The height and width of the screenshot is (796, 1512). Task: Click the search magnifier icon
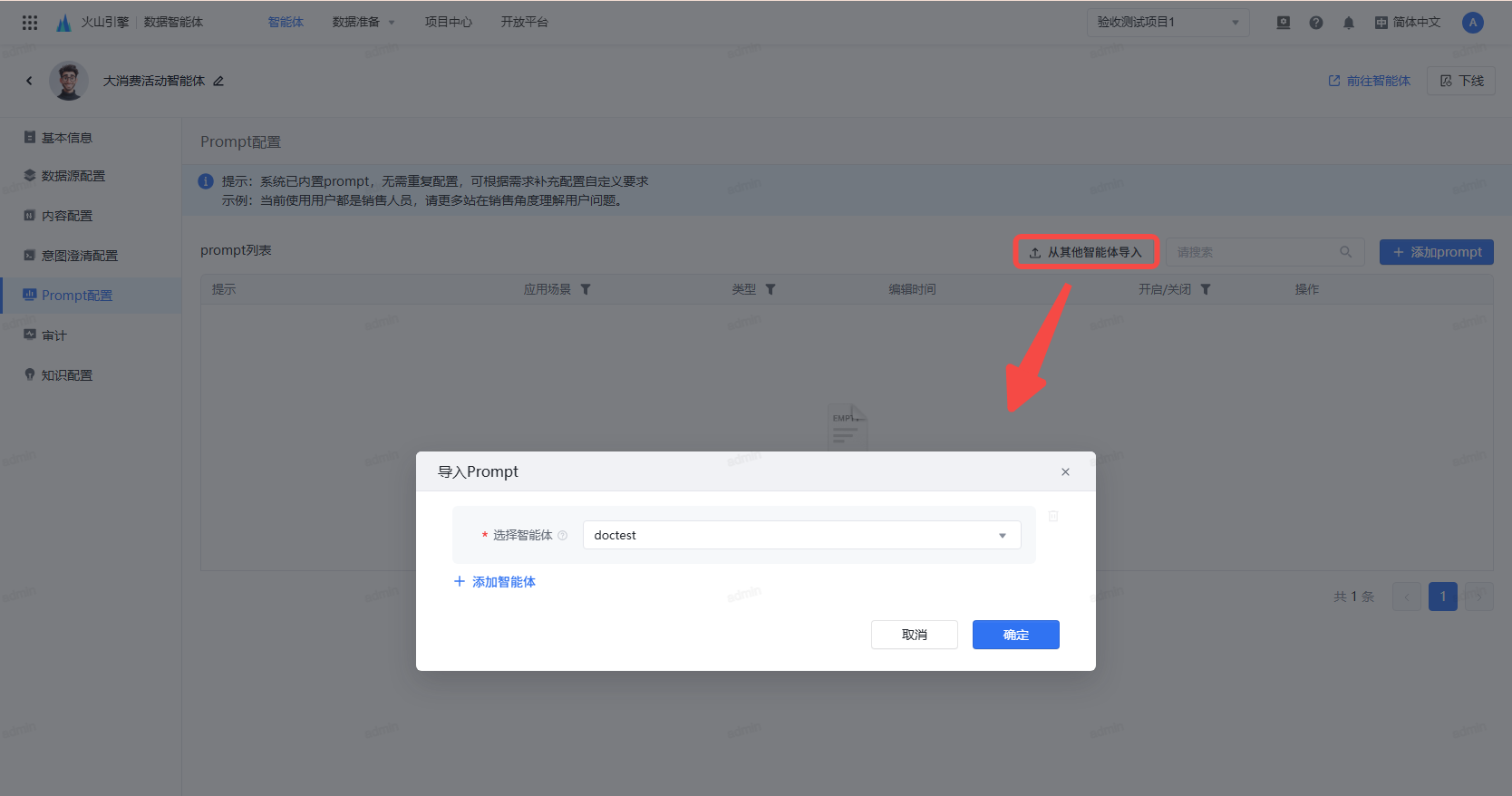pos(1346,252)
